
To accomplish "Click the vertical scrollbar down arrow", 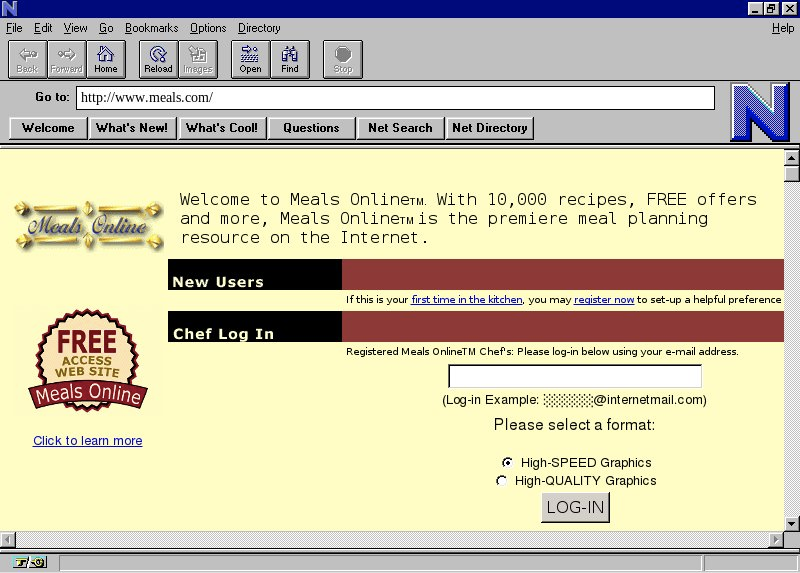I will tap(792, 523).
